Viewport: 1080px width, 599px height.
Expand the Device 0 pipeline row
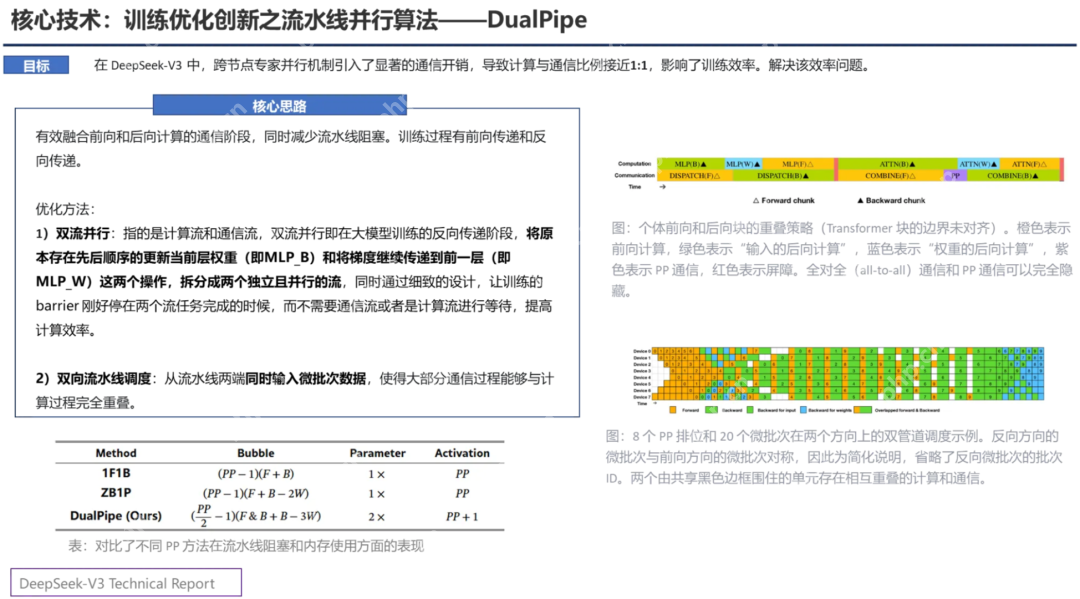tap(640, 349)
